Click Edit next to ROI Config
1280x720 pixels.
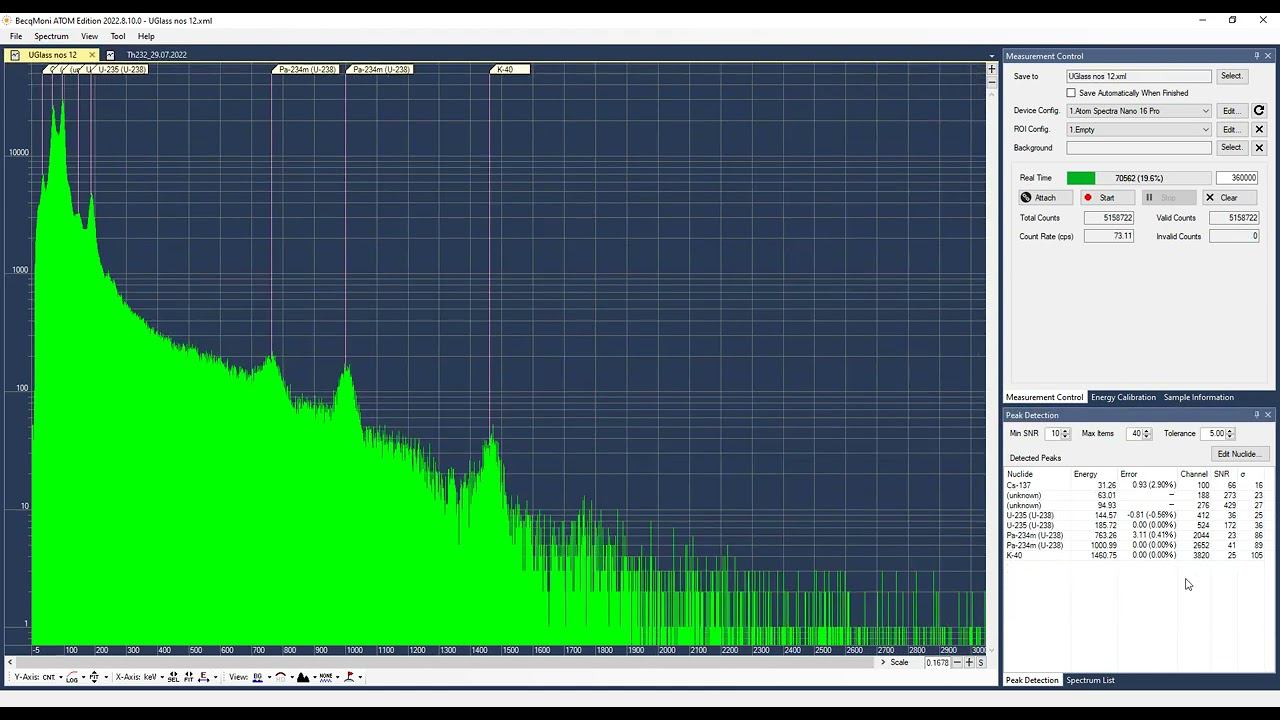(x=1230, y=130)
